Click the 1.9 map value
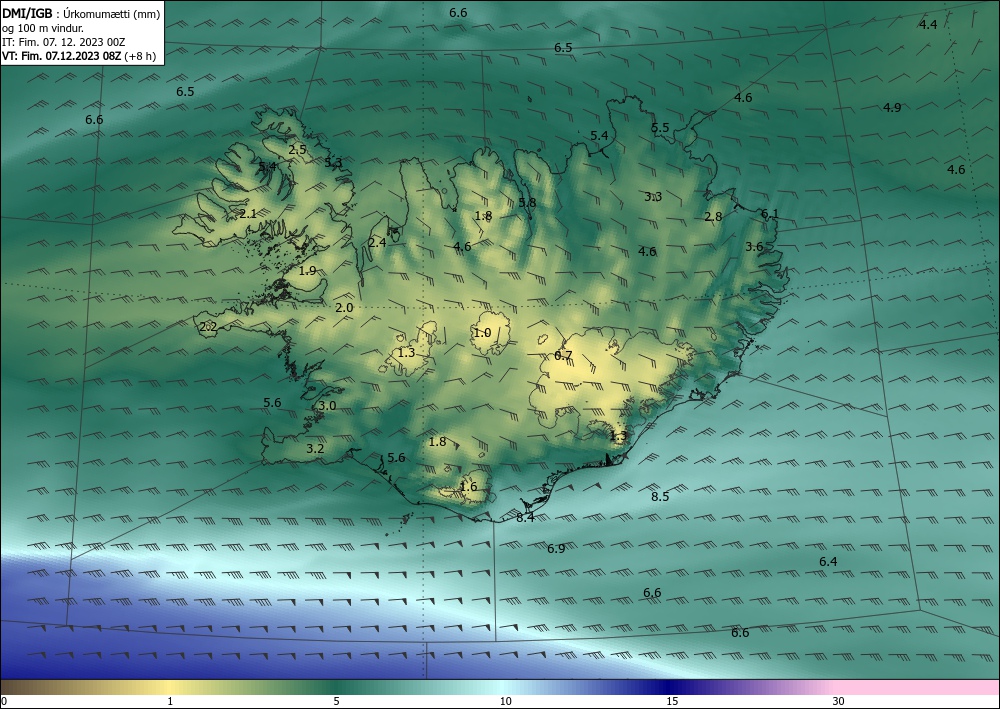This screenshot has height=709, width=1000. point(307,271)
